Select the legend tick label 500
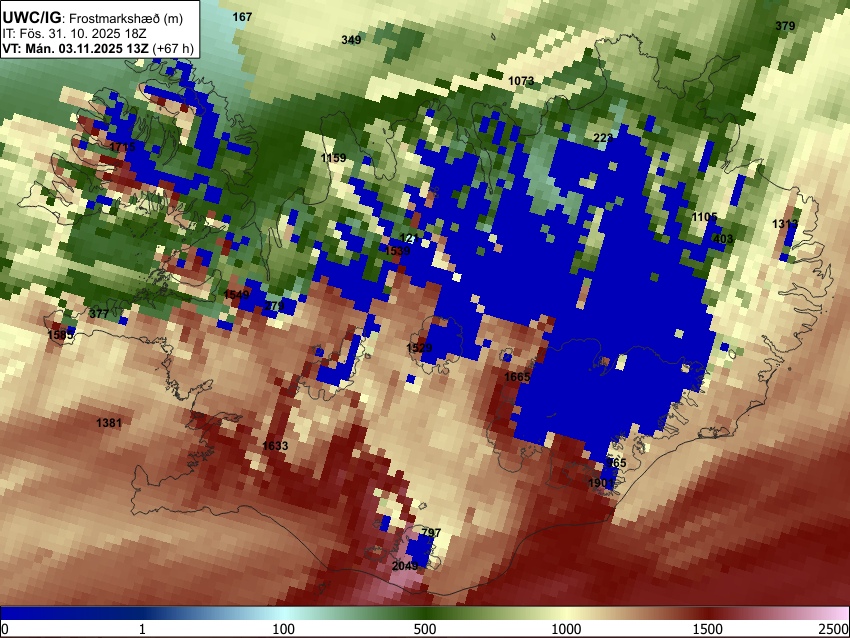 tap(424, 629)
